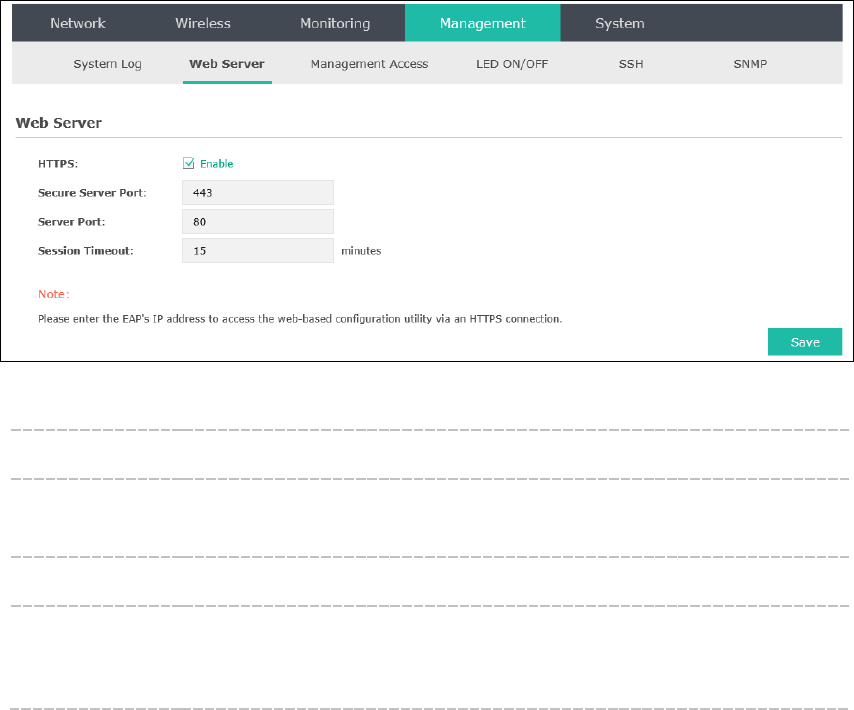Select the Management tab

[x=483, y=23]
